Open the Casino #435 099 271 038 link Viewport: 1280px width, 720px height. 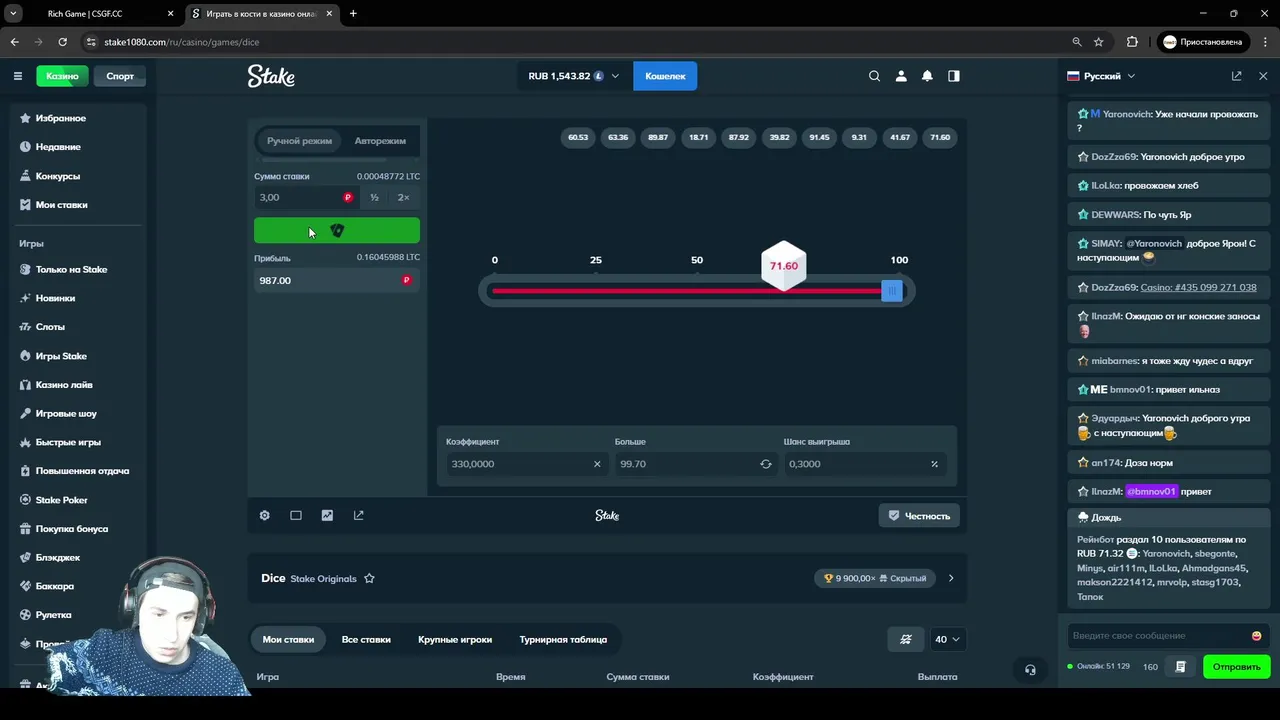click(1198, 288)
